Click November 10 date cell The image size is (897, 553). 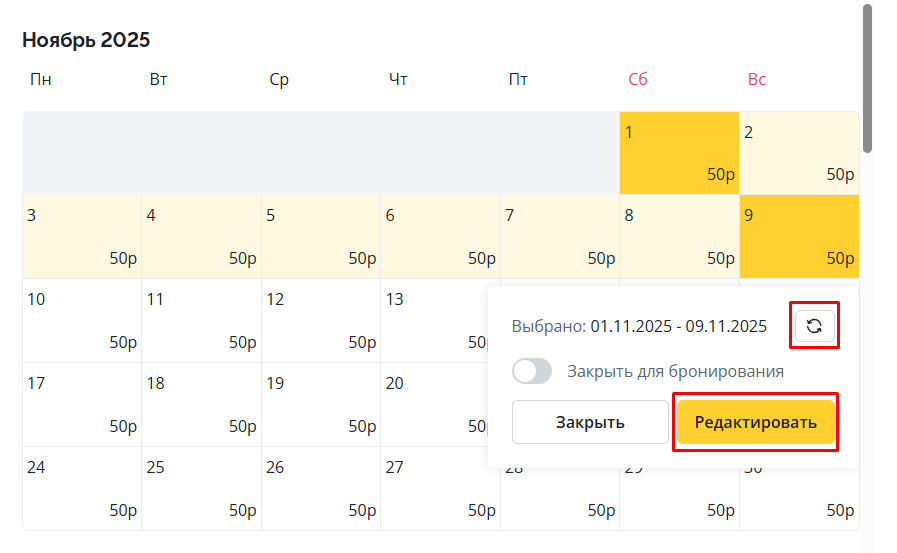(x=82, y=321)
